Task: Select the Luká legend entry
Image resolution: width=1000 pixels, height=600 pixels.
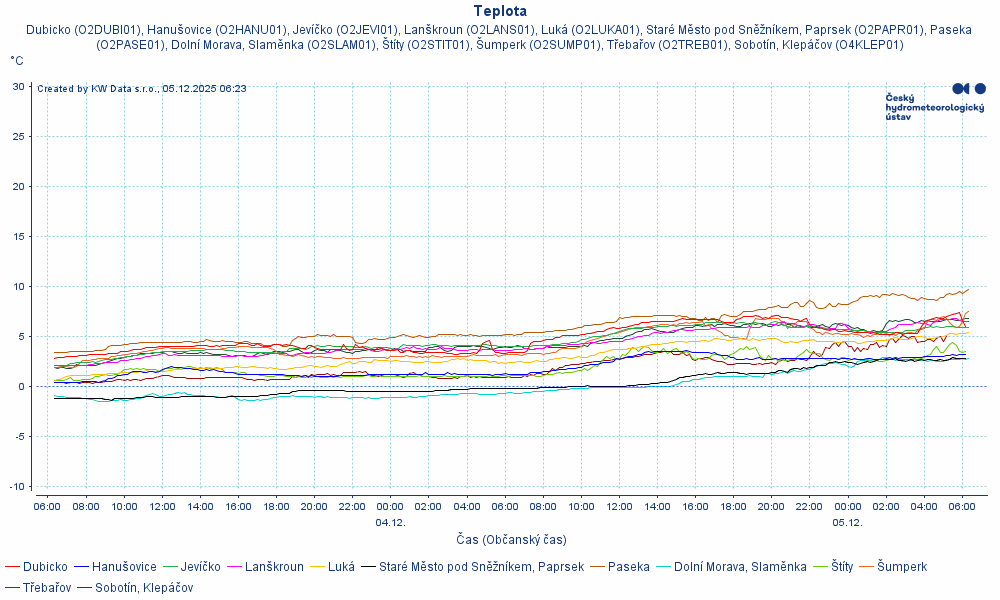Action: [x=340, y=567]
